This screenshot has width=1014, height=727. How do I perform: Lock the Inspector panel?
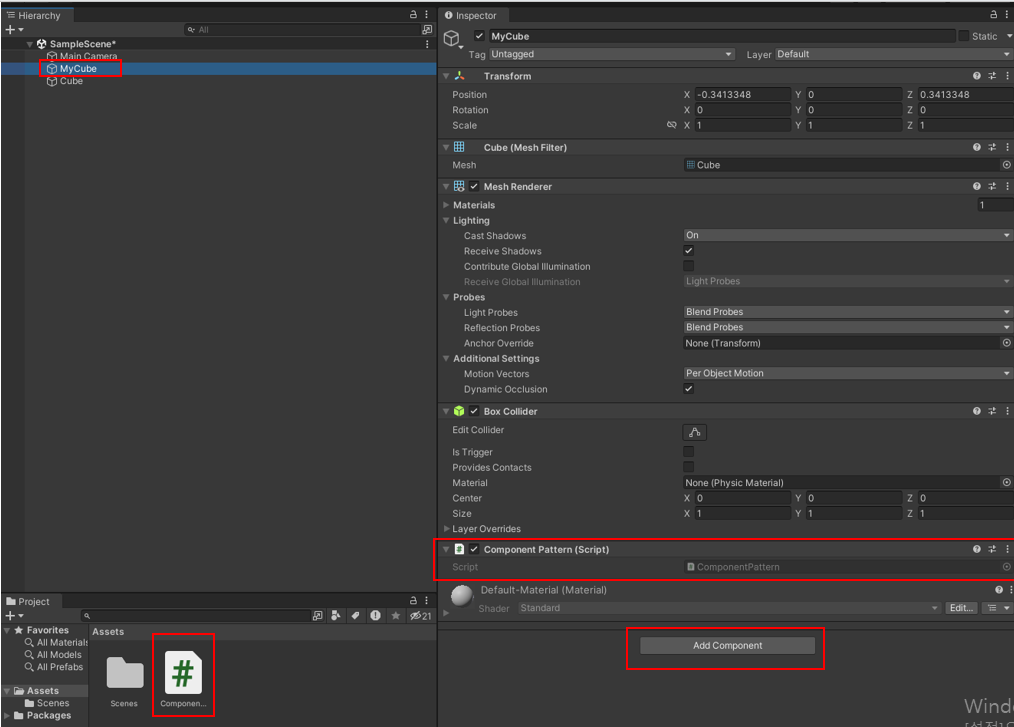coord(993,14)
